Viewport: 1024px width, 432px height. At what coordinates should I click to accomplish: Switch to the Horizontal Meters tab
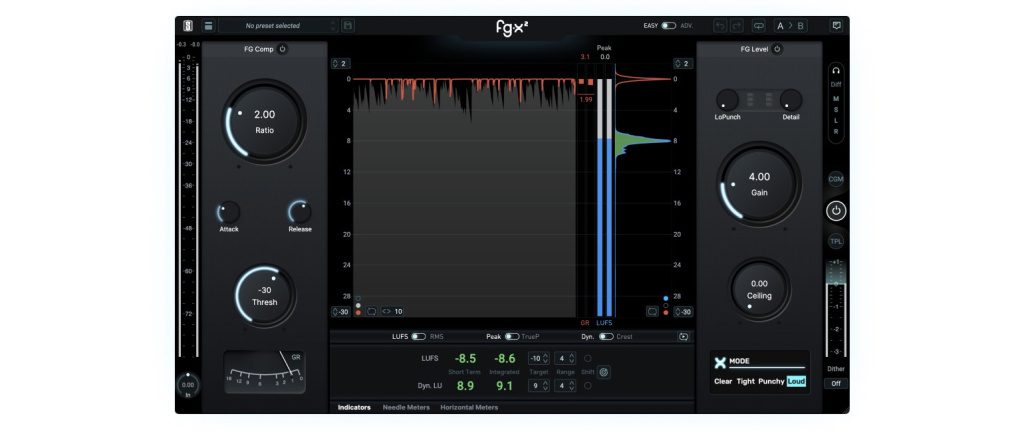point(469,407)
